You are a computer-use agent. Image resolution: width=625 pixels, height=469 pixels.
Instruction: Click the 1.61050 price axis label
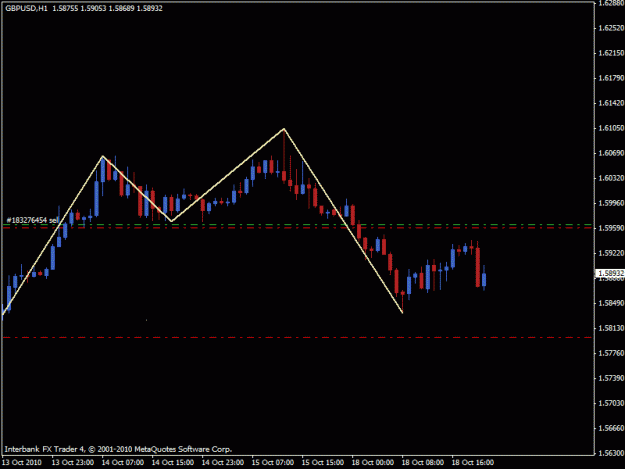point(611,128)
